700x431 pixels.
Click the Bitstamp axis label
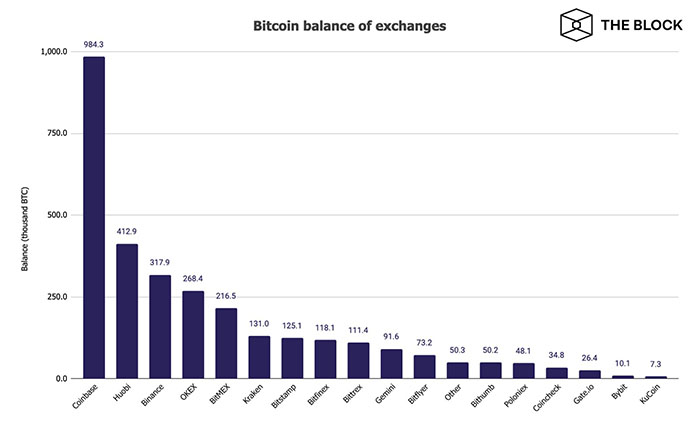tap(284, 396)
